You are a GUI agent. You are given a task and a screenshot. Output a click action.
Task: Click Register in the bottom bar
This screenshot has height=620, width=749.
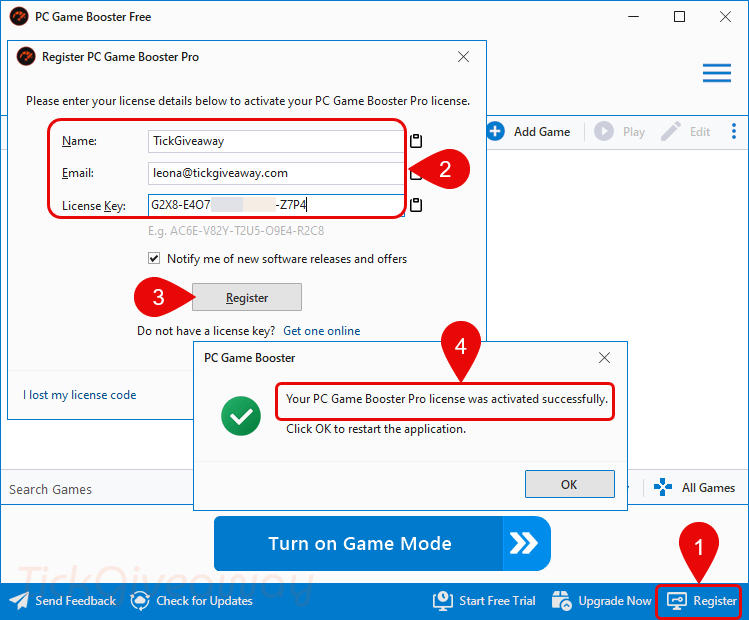click(700, 601)
